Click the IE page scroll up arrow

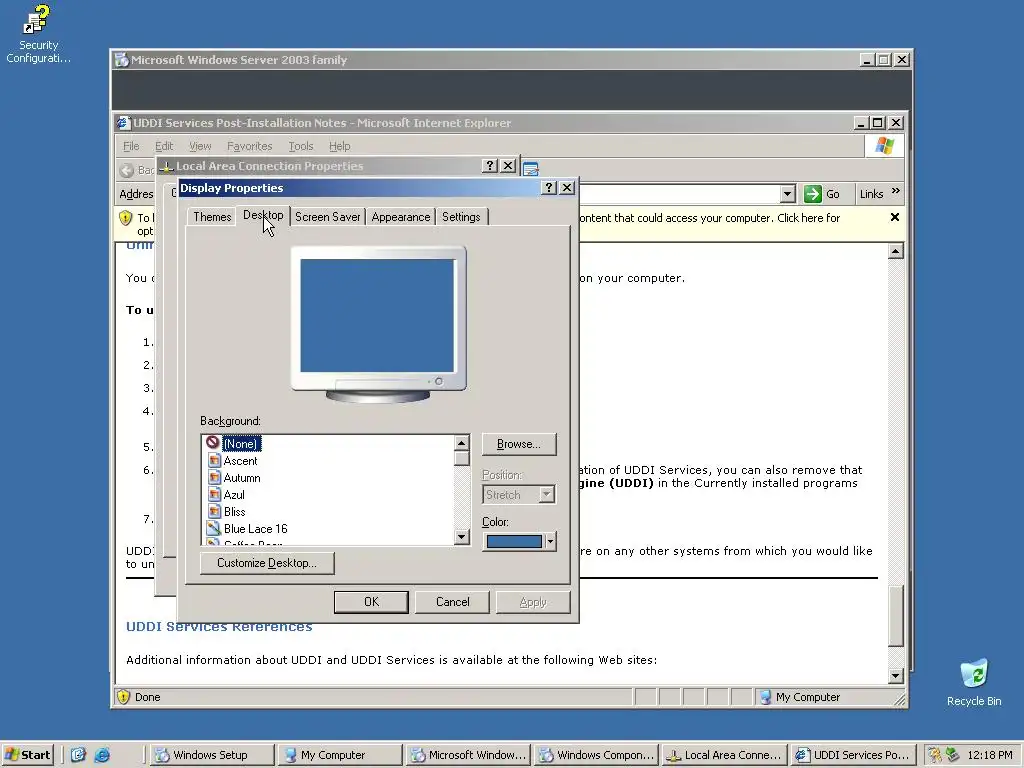tap(896, 251)
